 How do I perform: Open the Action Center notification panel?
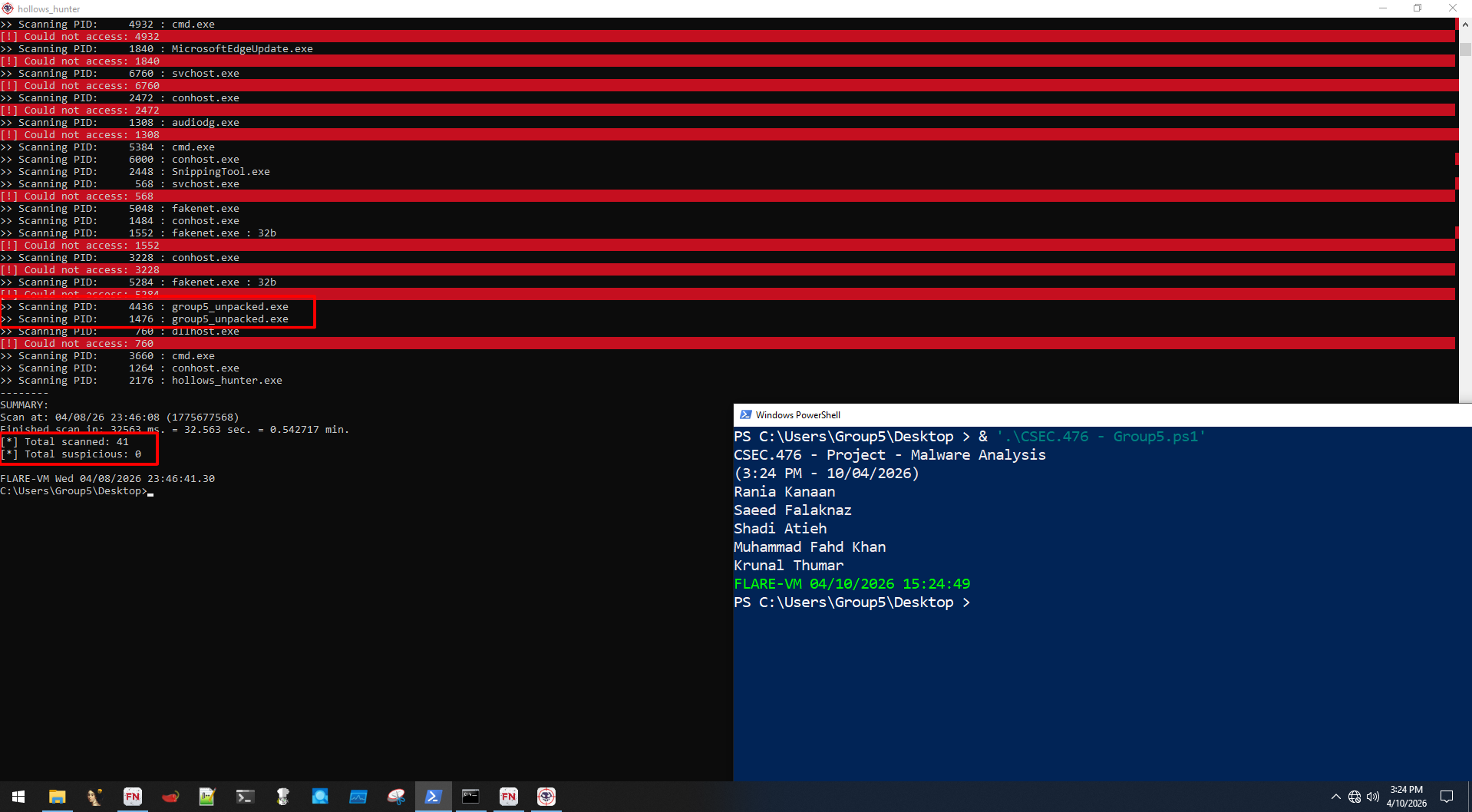[x=1448, y=797]
